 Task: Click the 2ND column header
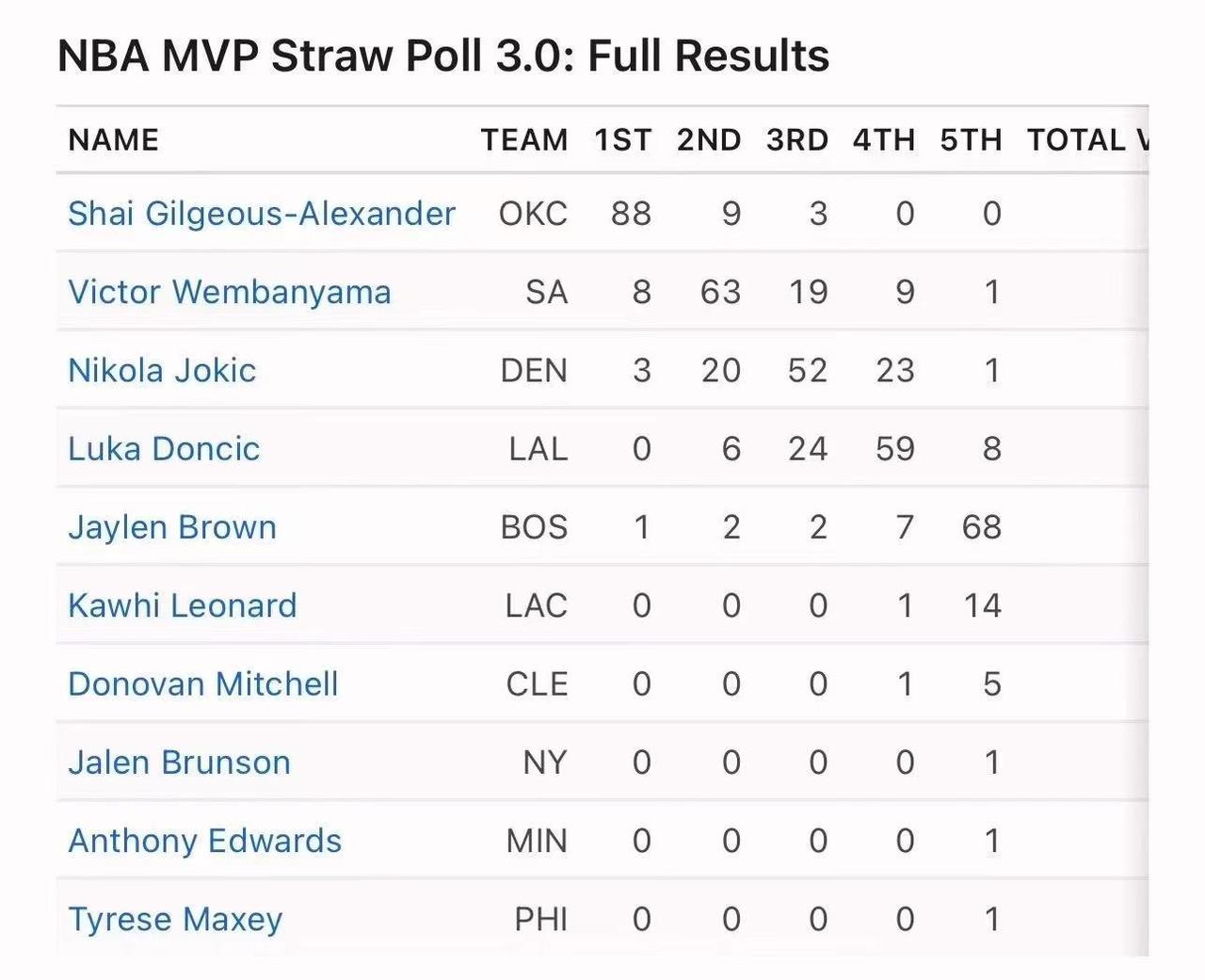(709, 140)
